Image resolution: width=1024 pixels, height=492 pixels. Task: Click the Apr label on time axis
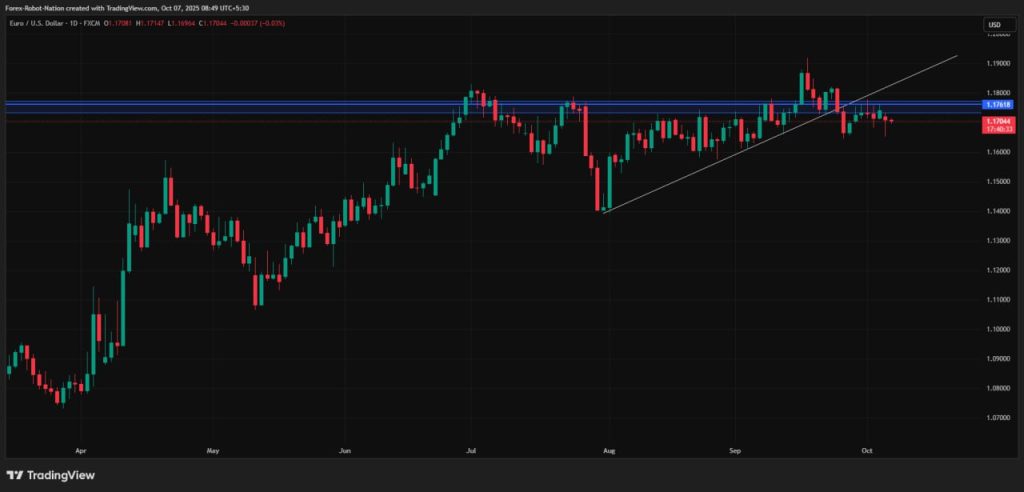pos(79,451)
